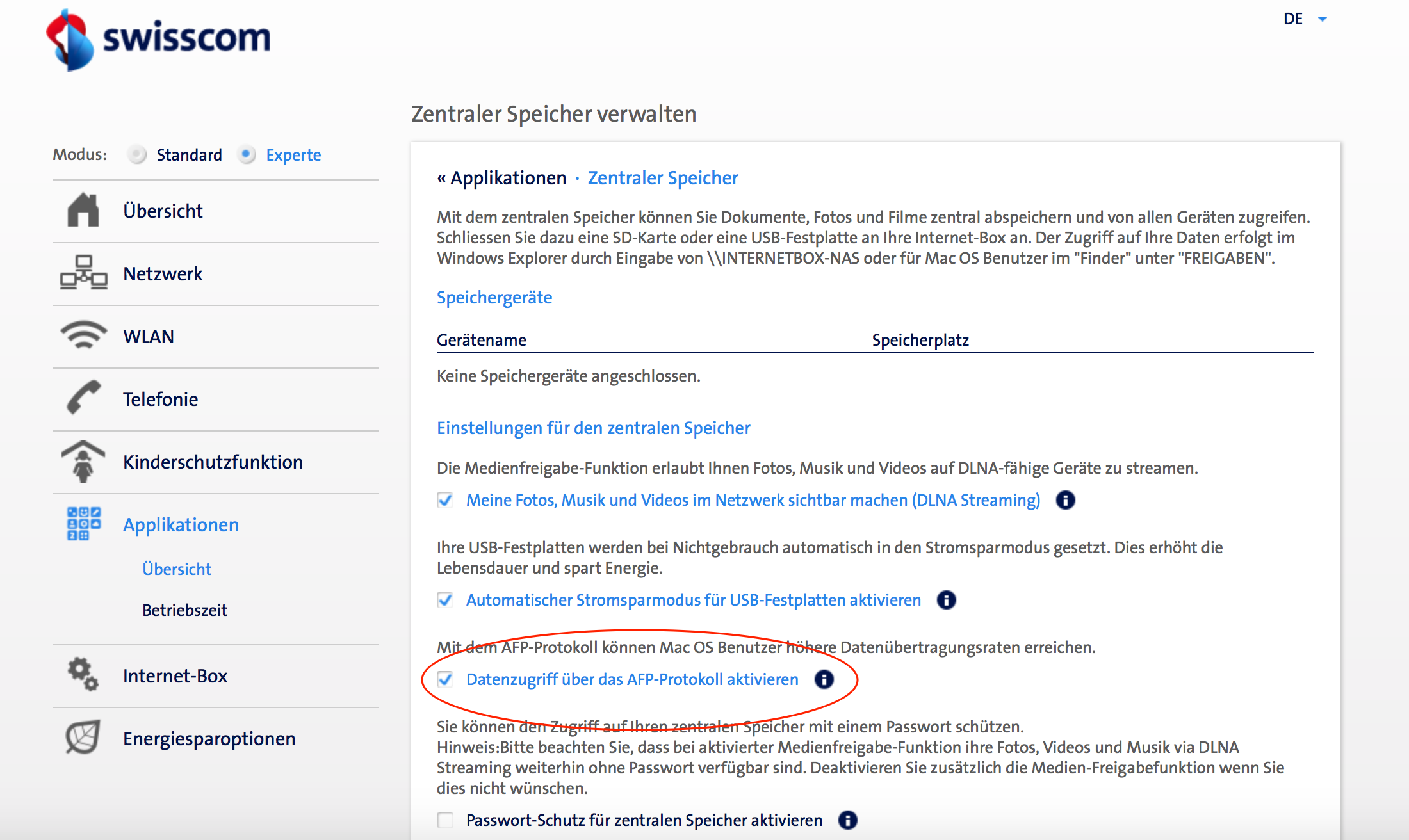Image resolution: width=1409 pixels, height=840 pixels.
Task: Click the WLAN wifi icon
Action: 83,335
